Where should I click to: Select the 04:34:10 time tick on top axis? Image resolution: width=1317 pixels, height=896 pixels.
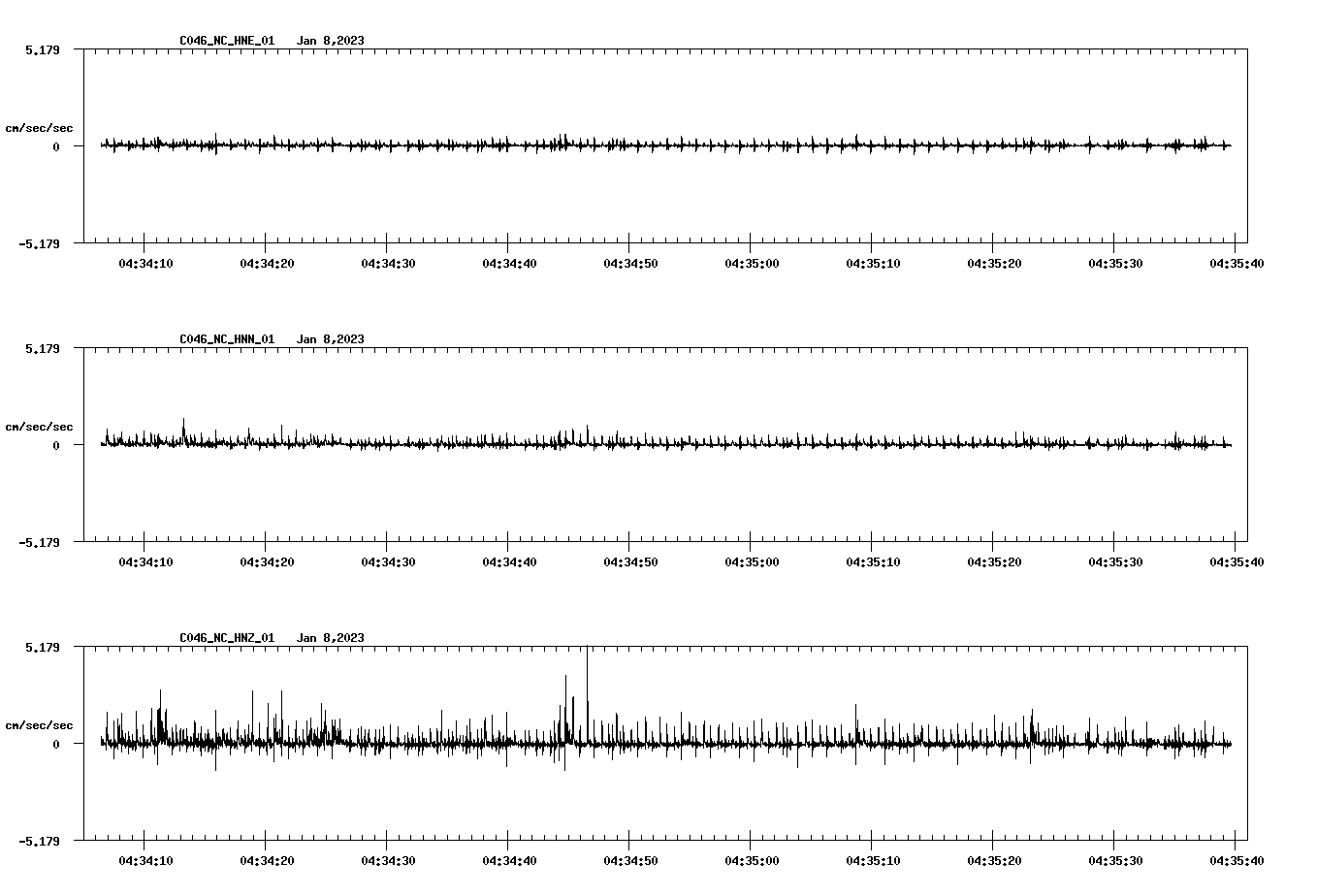[x=145, y=260]
